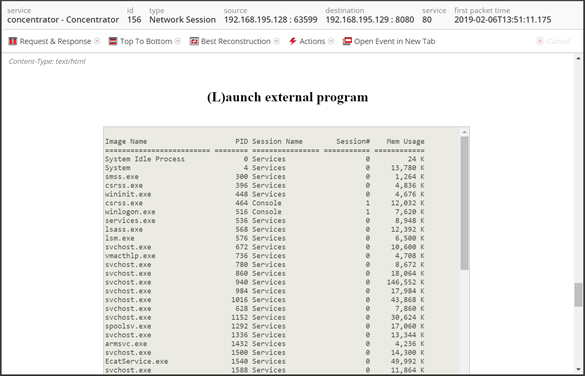Click the up arrow of the process list scrollbar
This screenshot has height=376, width=585.
464,132
